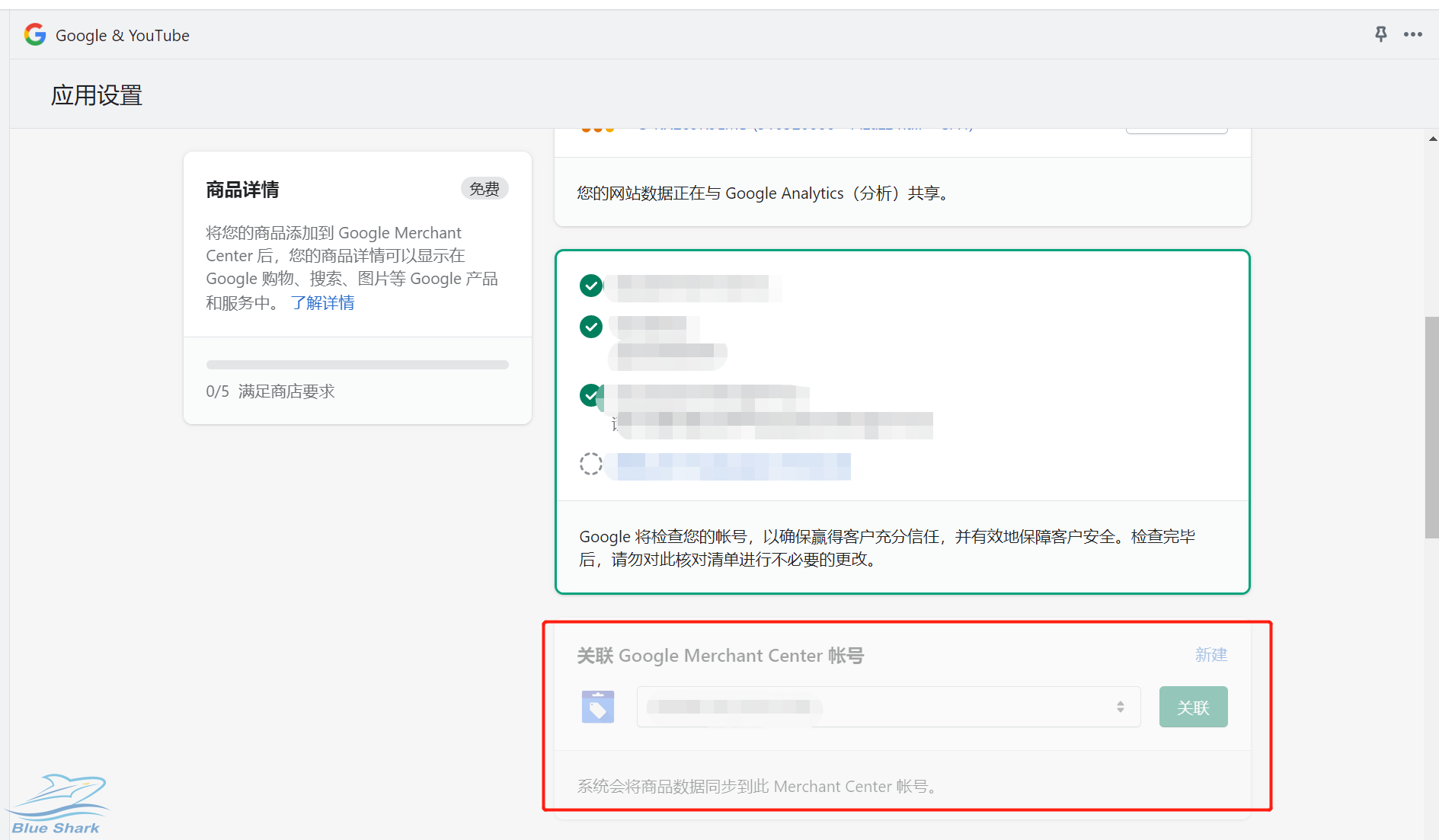The image size is (1439, 840).
Task: Click the Merchant Center tag icon
Action: [x=598, y=707]
